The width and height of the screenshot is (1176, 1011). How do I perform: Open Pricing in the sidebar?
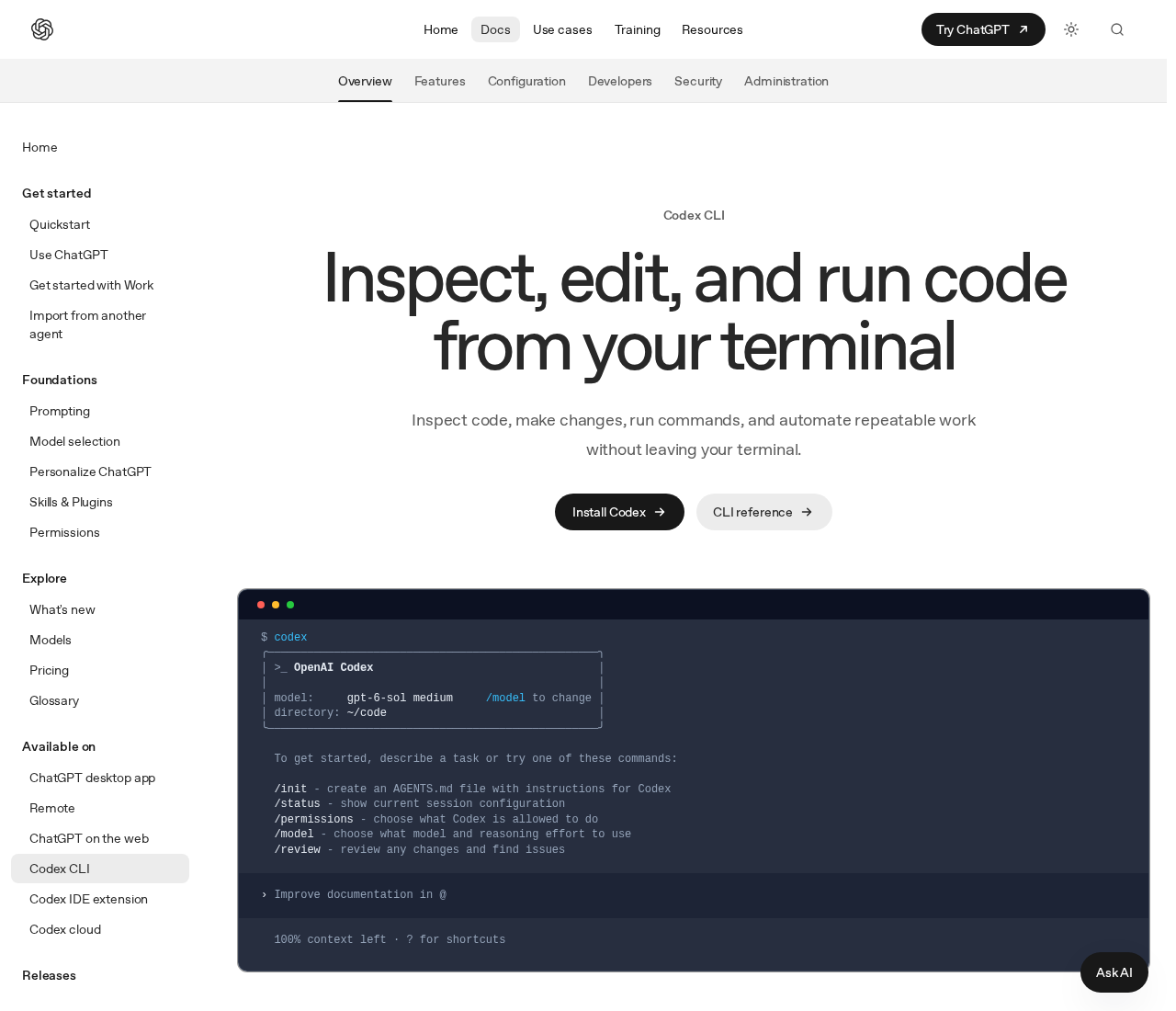(x=49, y=670)
